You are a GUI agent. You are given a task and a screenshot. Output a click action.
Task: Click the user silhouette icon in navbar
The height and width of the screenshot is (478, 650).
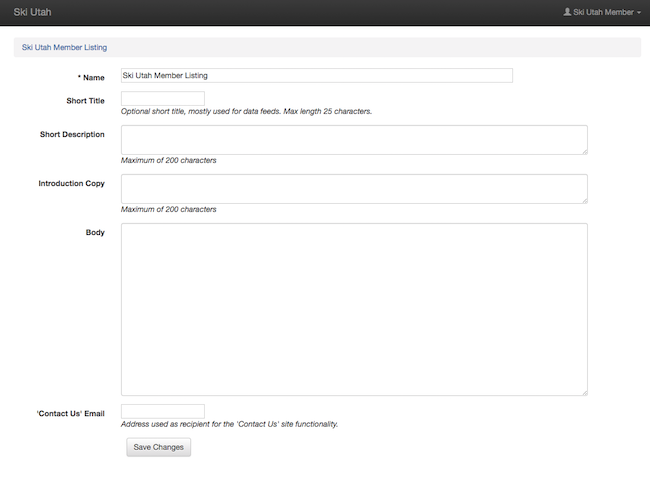[x=567, y=12]
